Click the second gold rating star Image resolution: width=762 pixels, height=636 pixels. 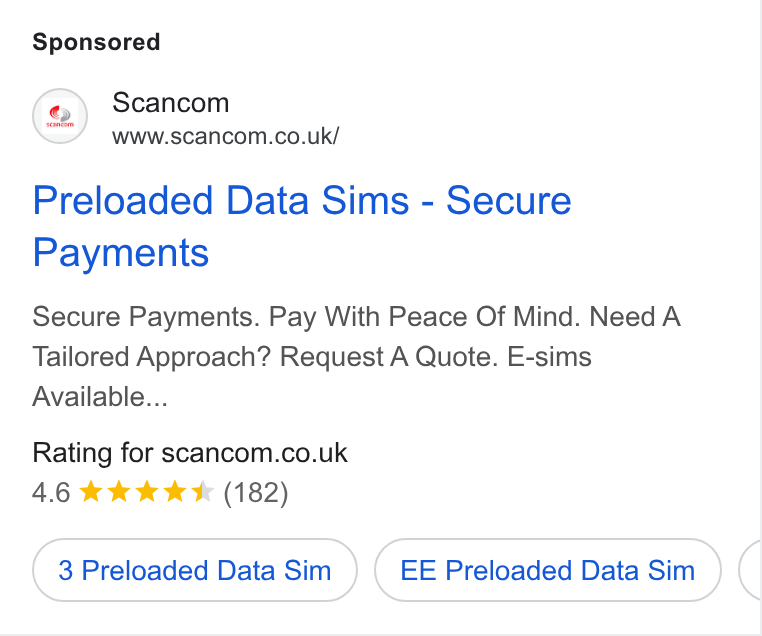coord(119,492)
